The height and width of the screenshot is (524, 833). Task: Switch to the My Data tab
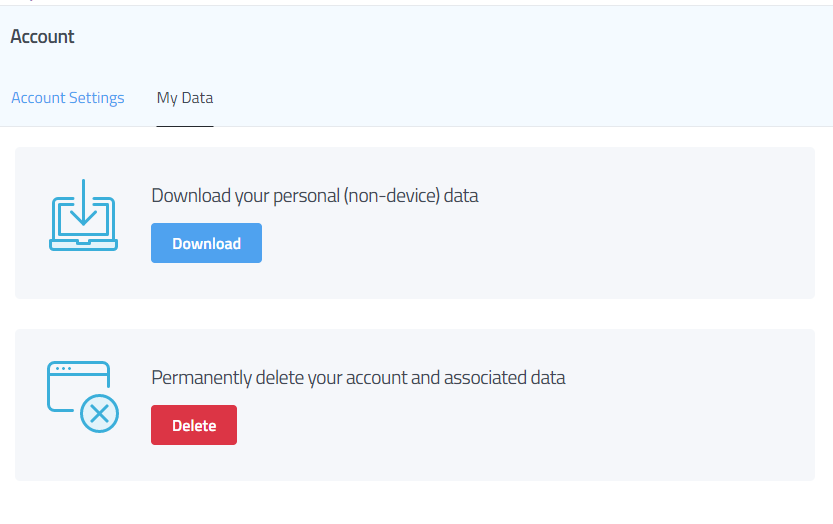(185, 98)
